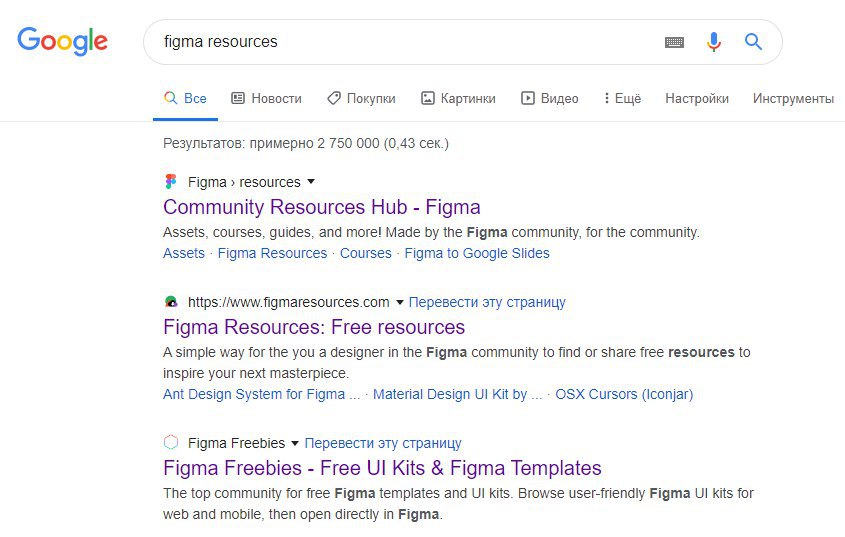Switch to the Новости tab

[x=266, y=98]
